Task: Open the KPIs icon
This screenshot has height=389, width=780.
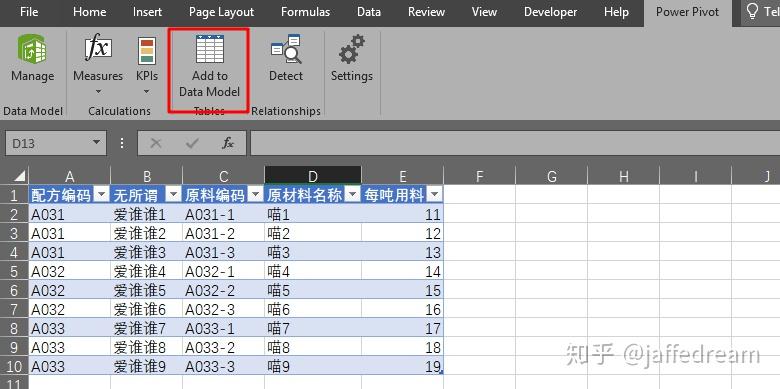Action: coord(147,50)
